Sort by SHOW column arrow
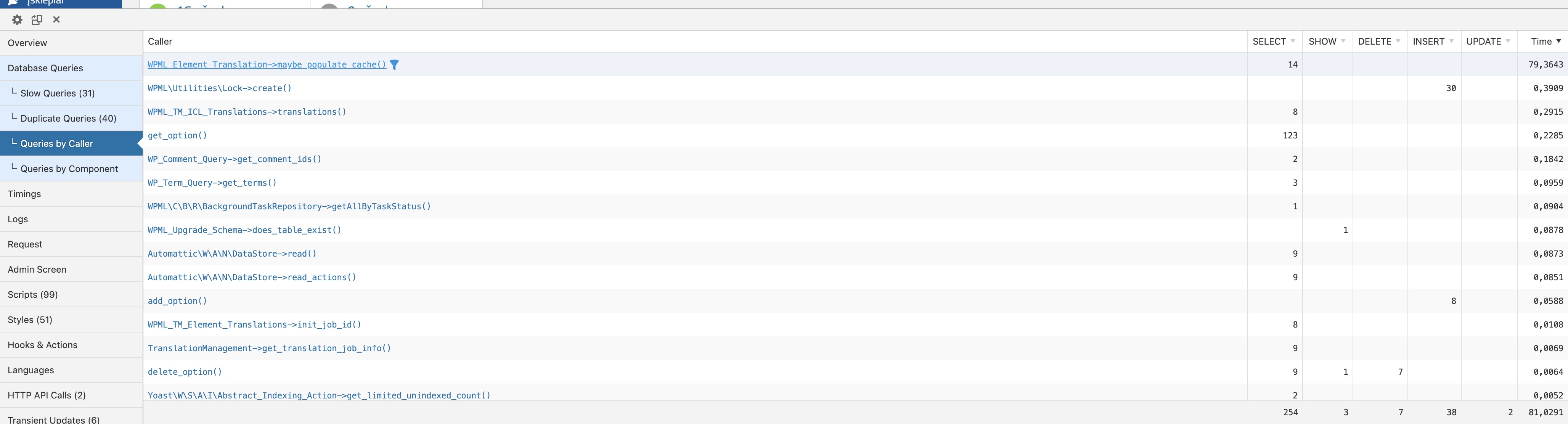 click(x=1343, y=41)
